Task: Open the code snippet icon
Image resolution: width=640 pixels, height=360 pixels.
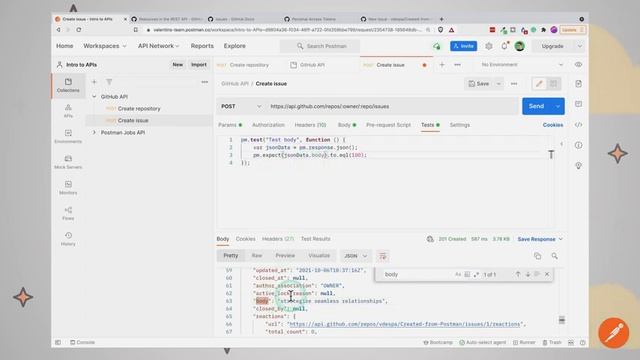Action: pos(578,125)
